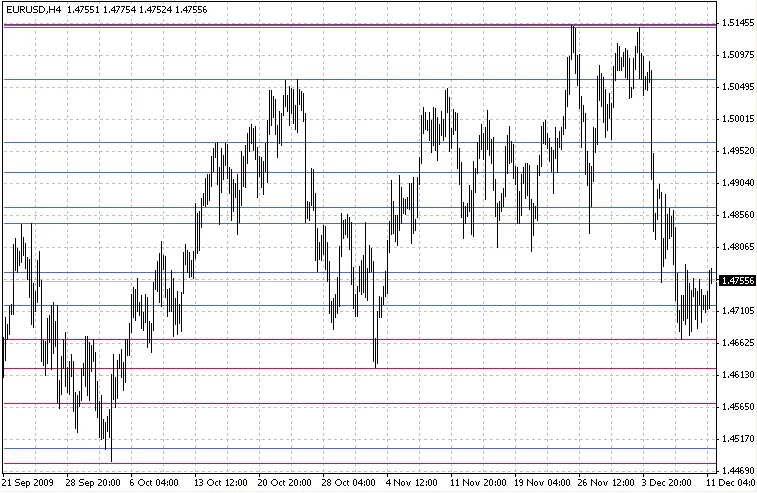The height and width of the screenshot is (493, 757).
Task: Click the OHLC values in chart header
Action: pos(123,8)
